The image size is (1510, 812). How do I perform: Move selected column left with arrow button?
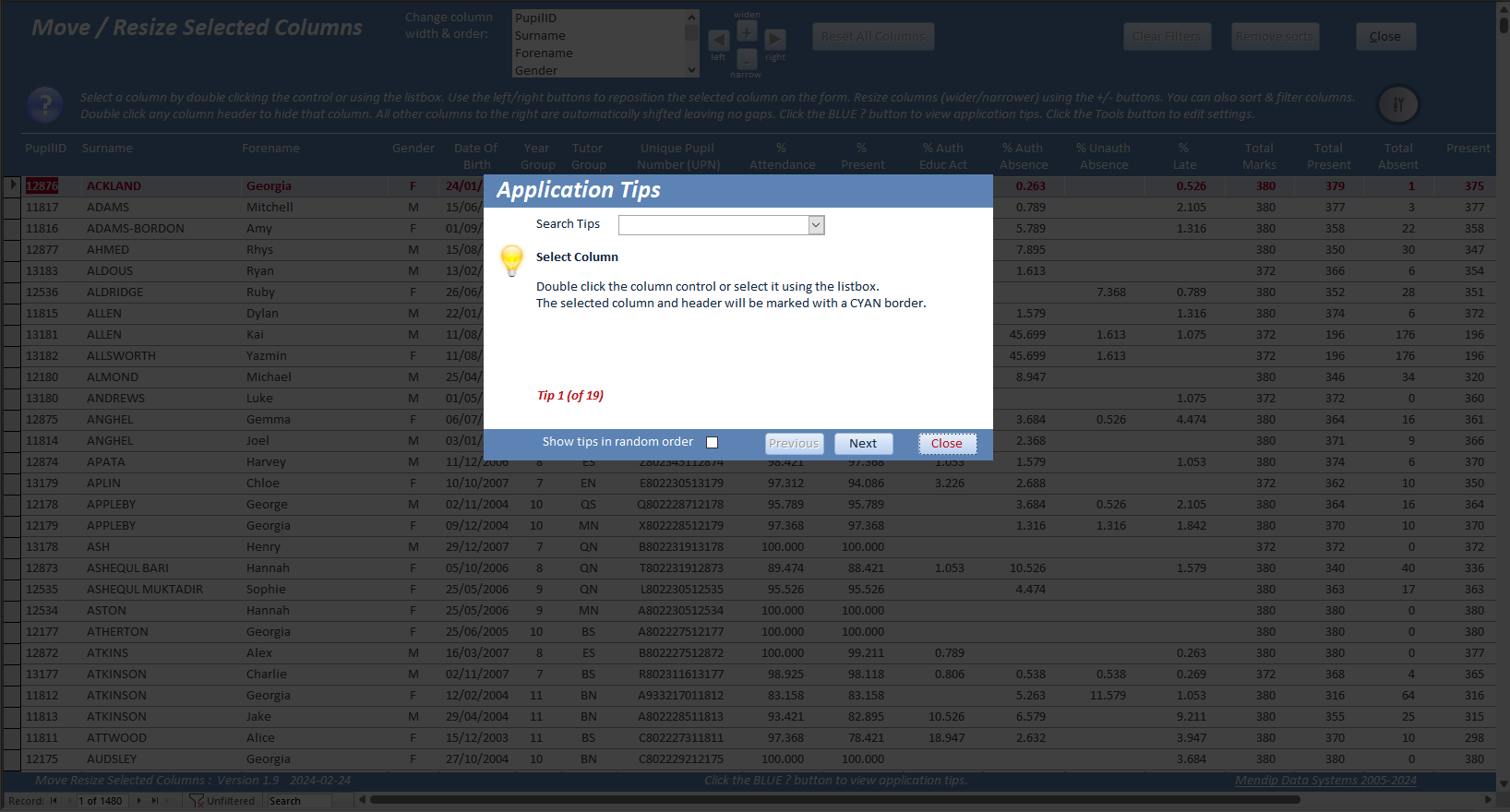719,40
